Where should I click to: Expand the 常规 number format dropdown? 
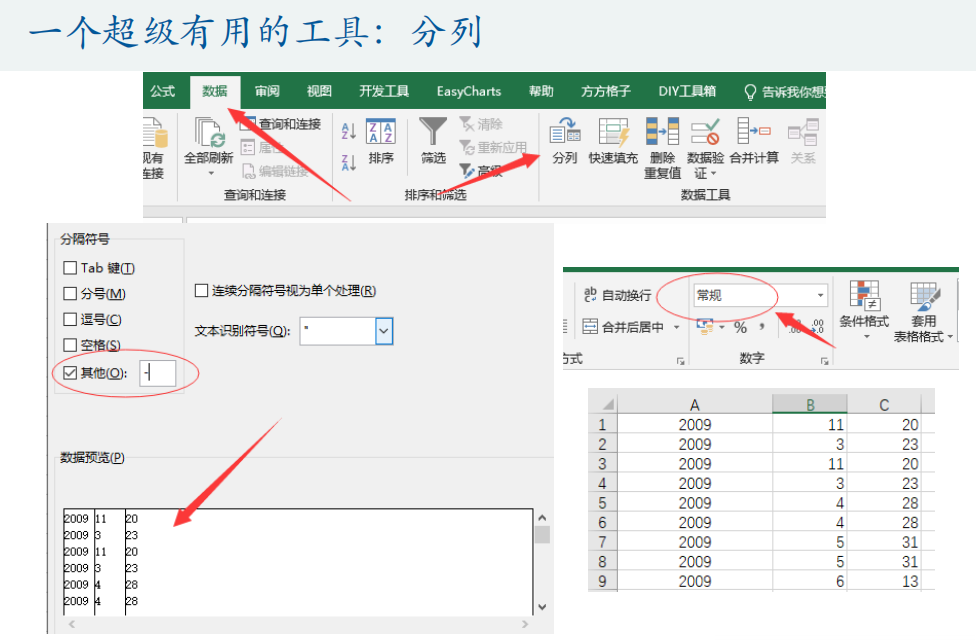coord(821,295)
